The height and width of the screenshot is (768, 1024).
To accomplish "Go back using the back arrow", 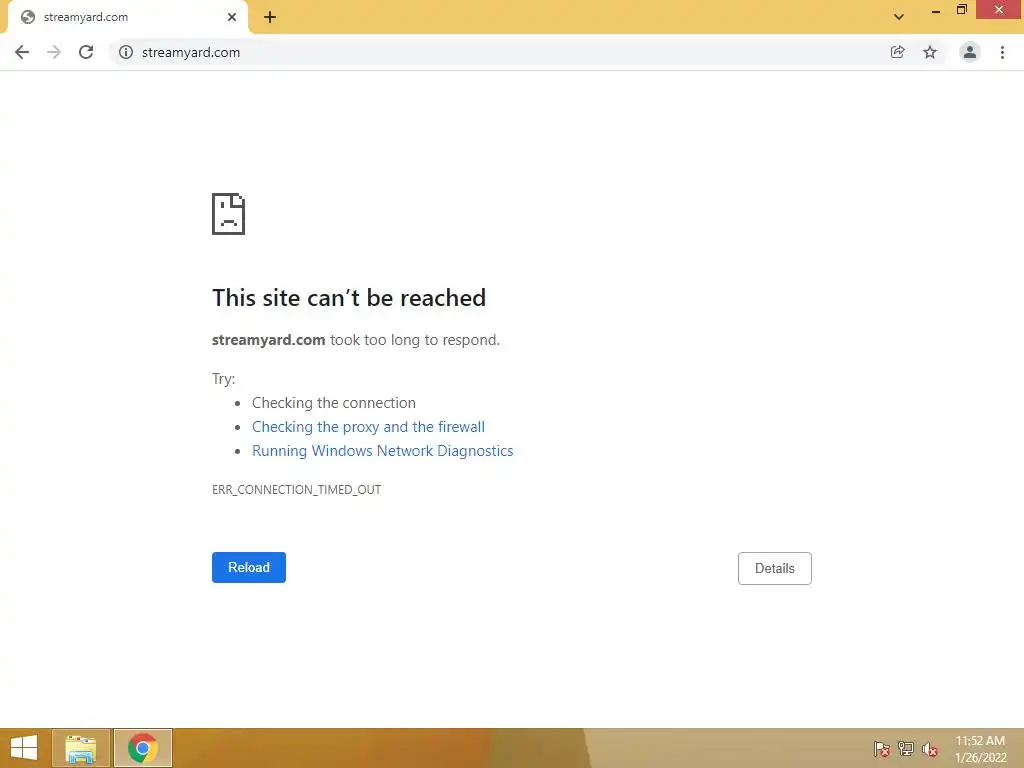I will (22, 52).
